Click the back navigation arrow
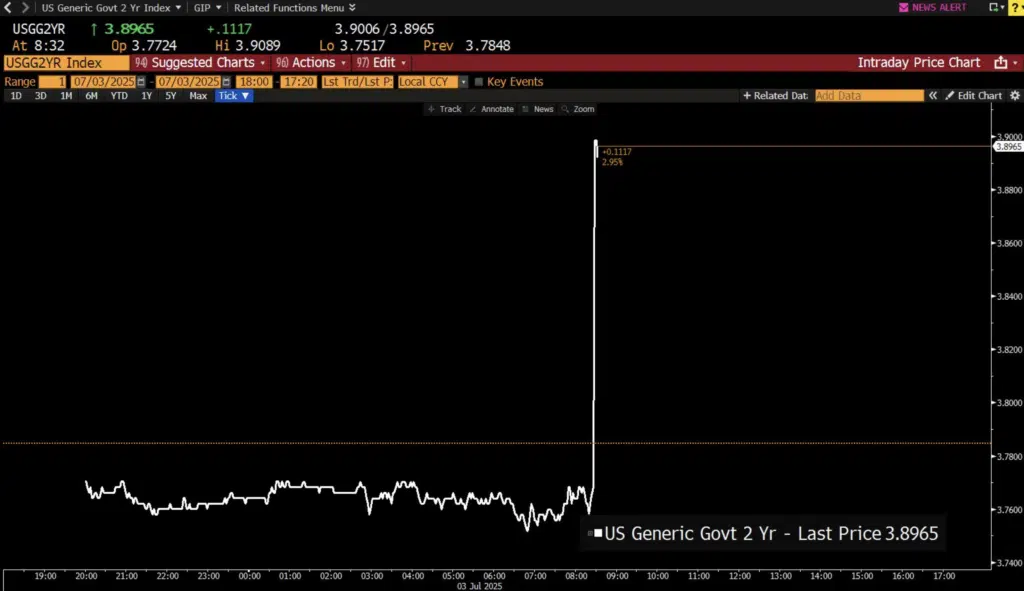This screenshot has width=1024, height=591. (11, 7)
